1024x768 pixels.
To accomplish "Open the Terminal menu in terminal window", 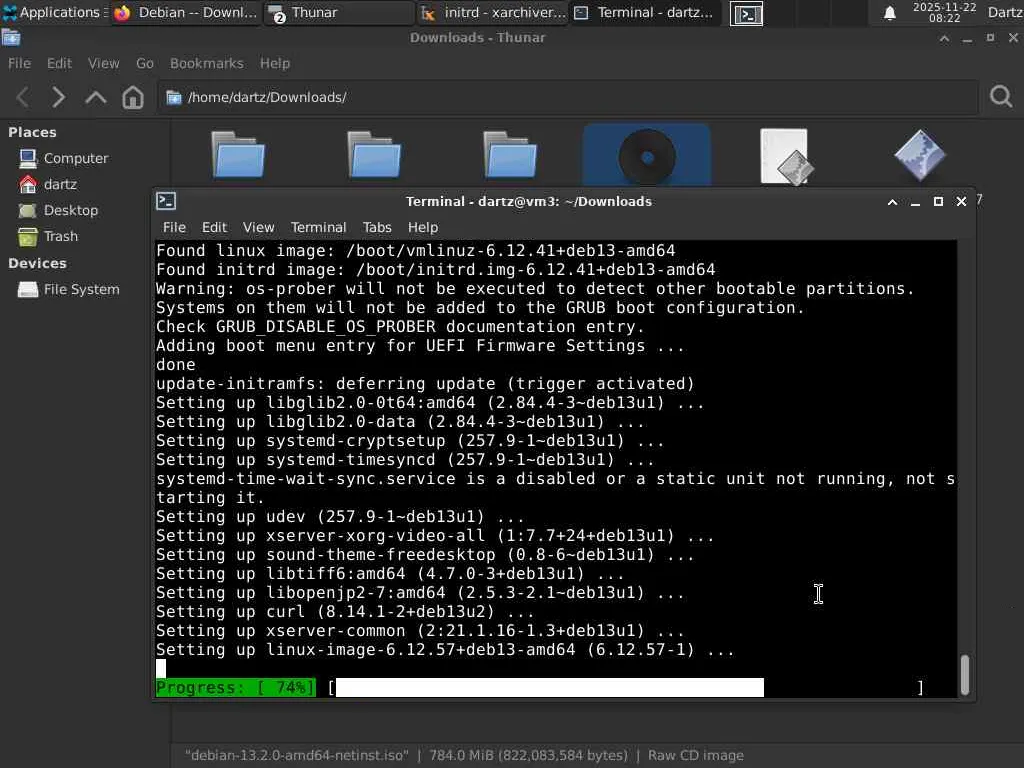I will coord(318,227).
